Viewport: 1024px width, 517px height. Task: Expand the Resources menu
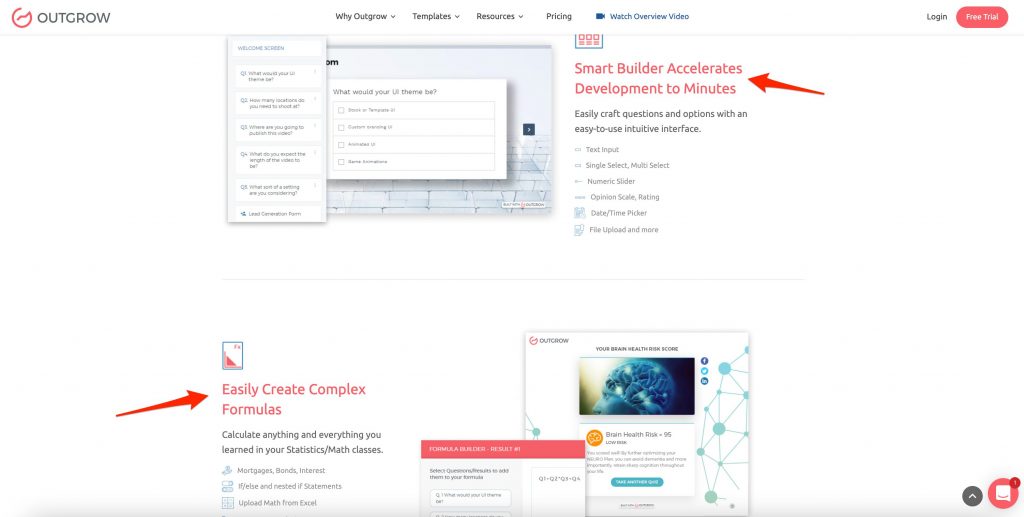point(500,17)
